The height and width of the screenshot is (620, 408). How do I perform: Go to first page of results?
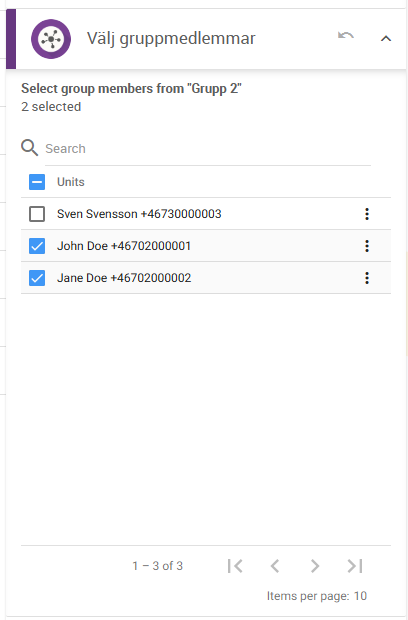[235, 566]
